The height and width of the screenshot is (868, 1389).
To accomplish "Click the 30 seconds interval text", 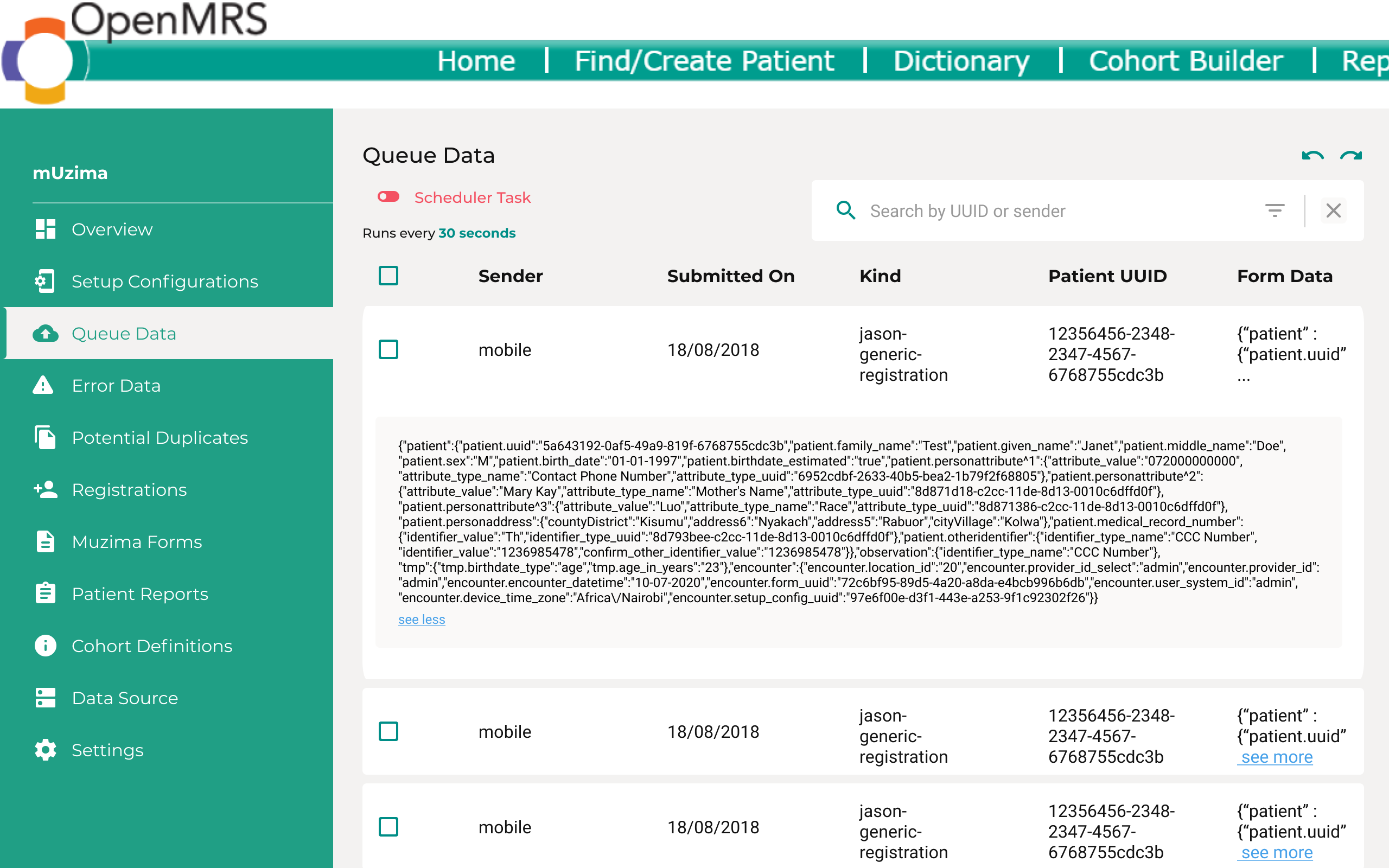I will point(477,233).
